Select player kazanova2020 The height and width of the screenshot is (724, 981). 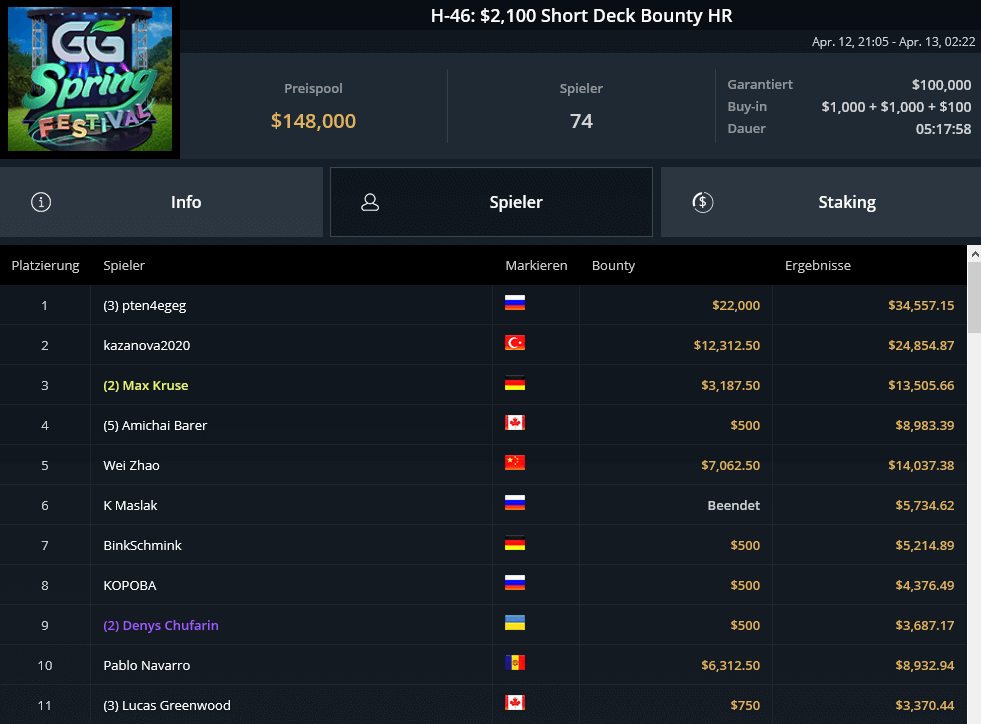146,345
